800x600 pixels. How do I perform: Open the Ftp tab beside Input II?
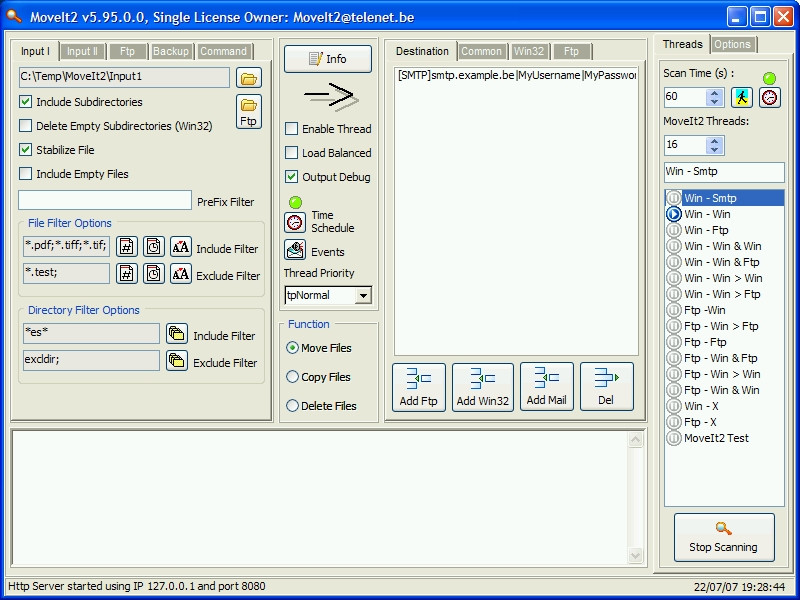128,51
